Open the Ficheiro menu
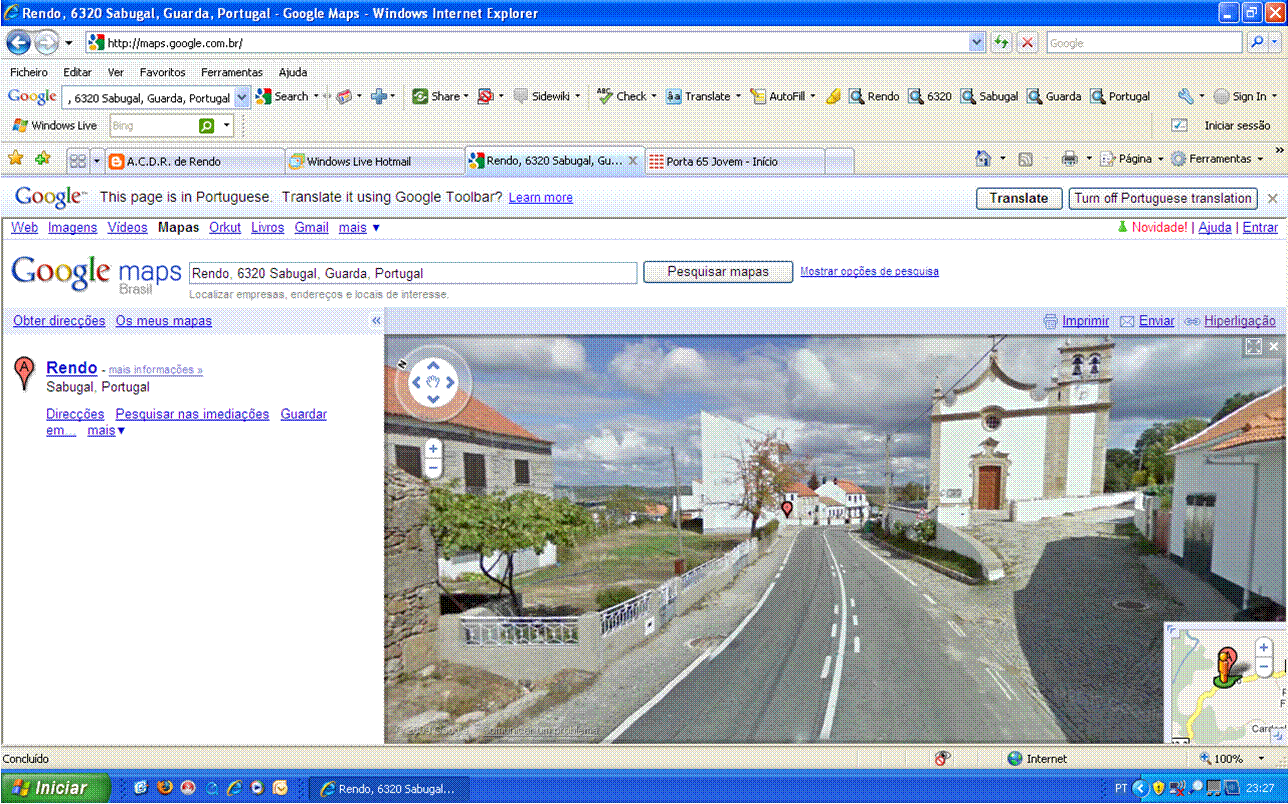Screen dimensions: 1288x804 click(x=29, y=72)
